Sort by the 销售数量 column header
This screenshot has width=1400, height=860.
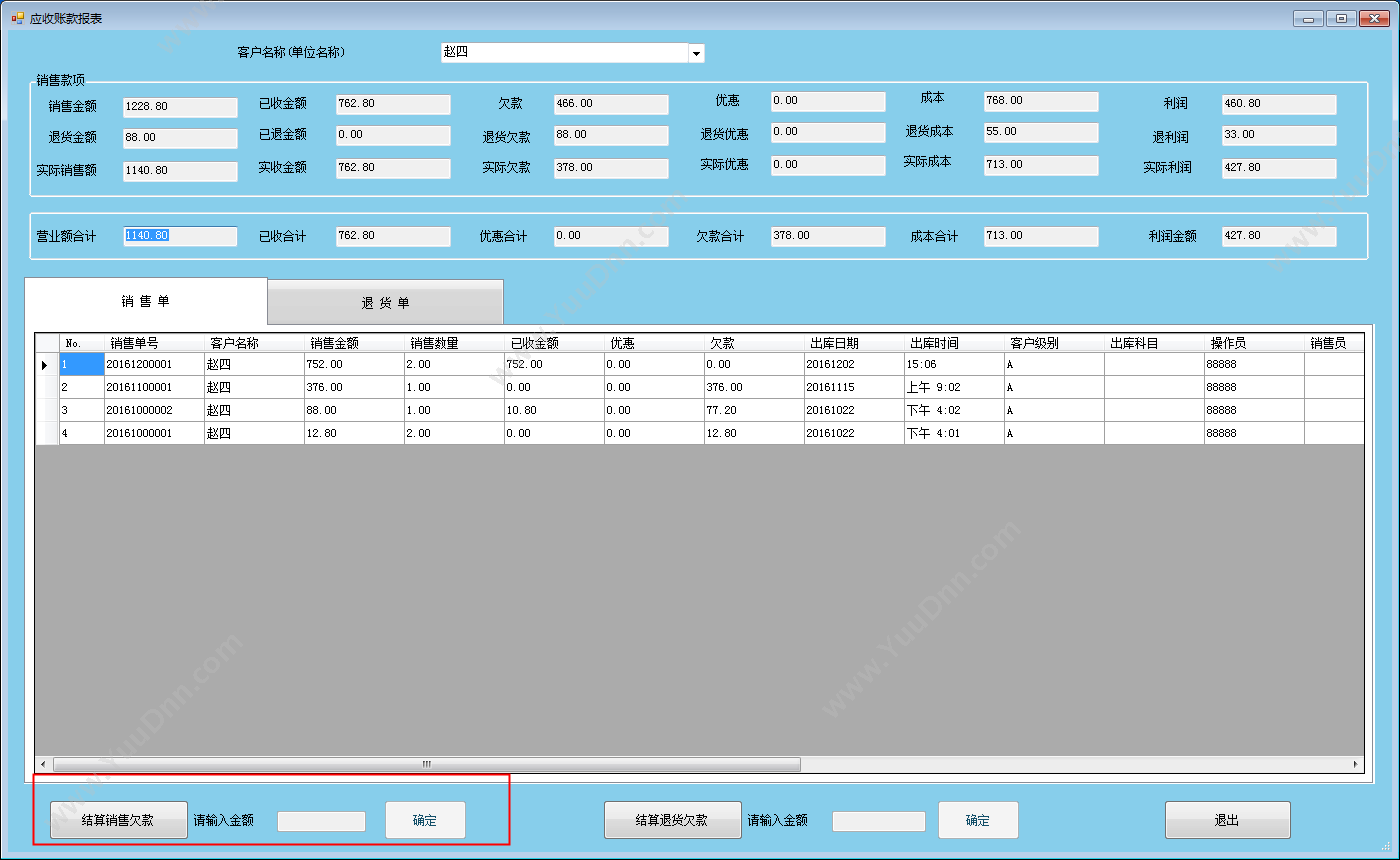point(454,343)
